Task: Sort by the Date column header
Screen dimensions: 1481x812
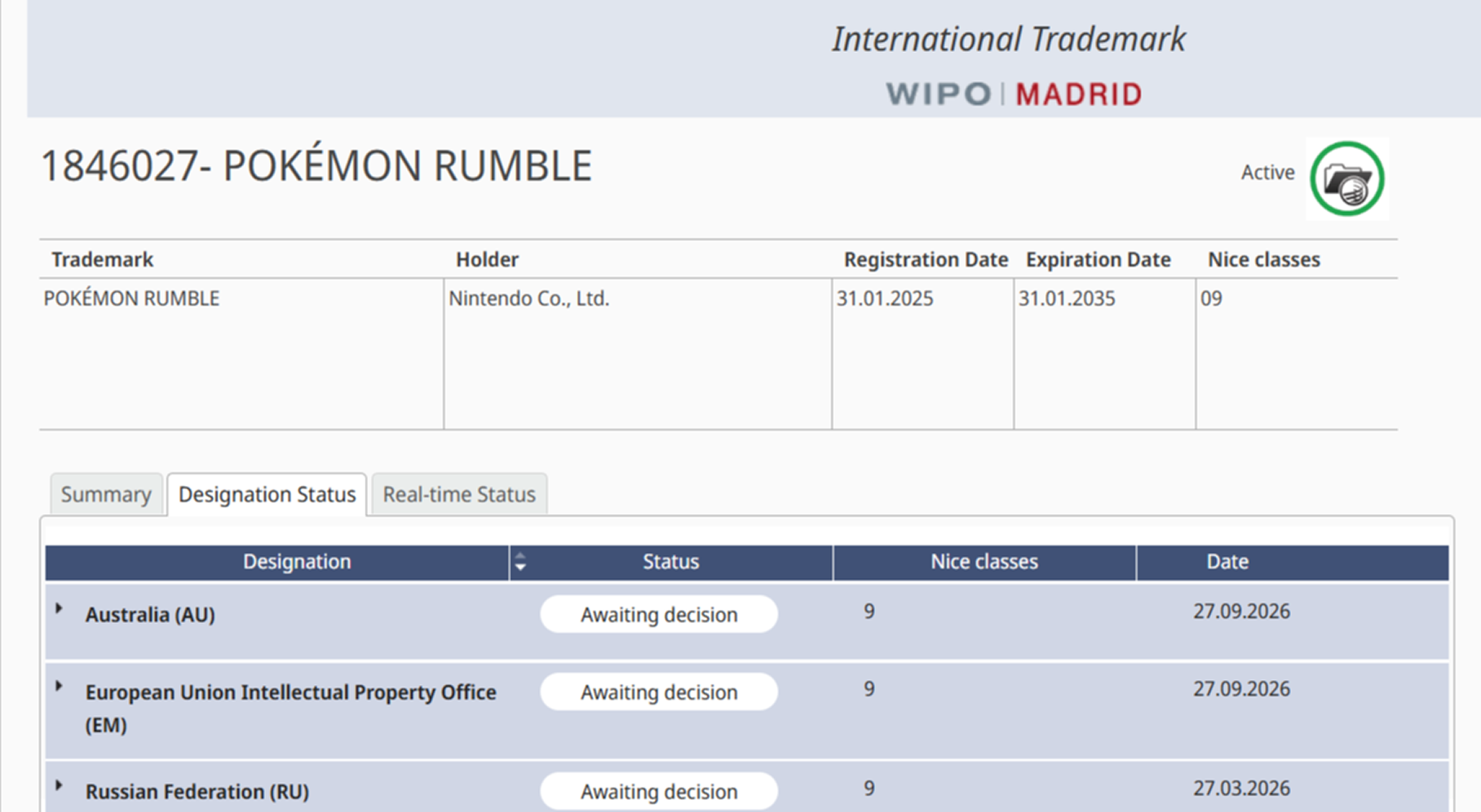Action: (x=1227, y=562)
